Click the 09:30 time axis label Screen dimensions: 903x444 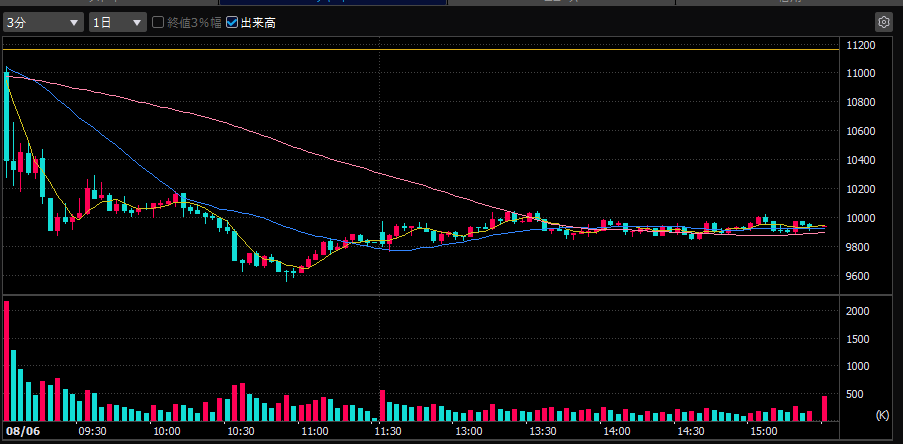pyautogui.click(x=92, y=431)
